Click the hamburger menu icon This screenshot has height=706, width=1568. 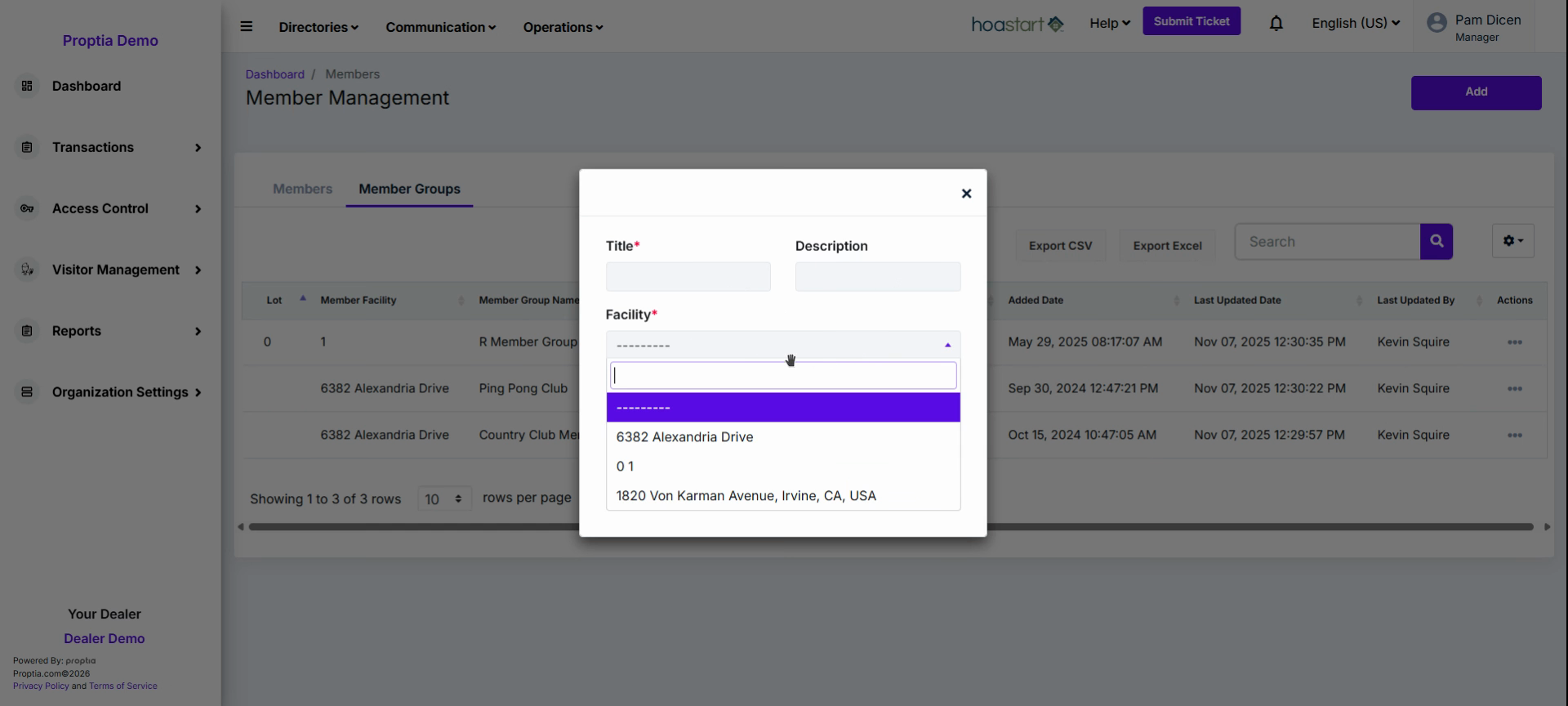pyautogui.click(x=246, y=26)
